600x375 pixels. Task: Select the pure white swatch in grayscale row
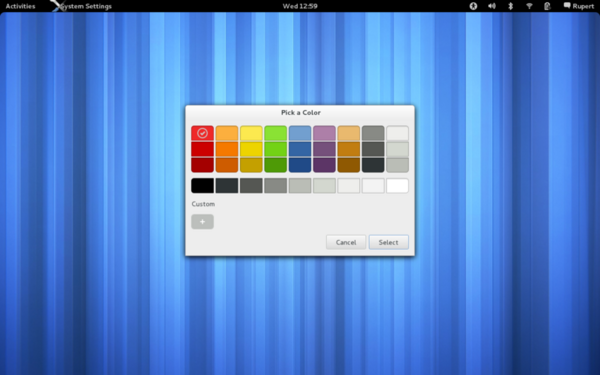(x=397, y=186)
